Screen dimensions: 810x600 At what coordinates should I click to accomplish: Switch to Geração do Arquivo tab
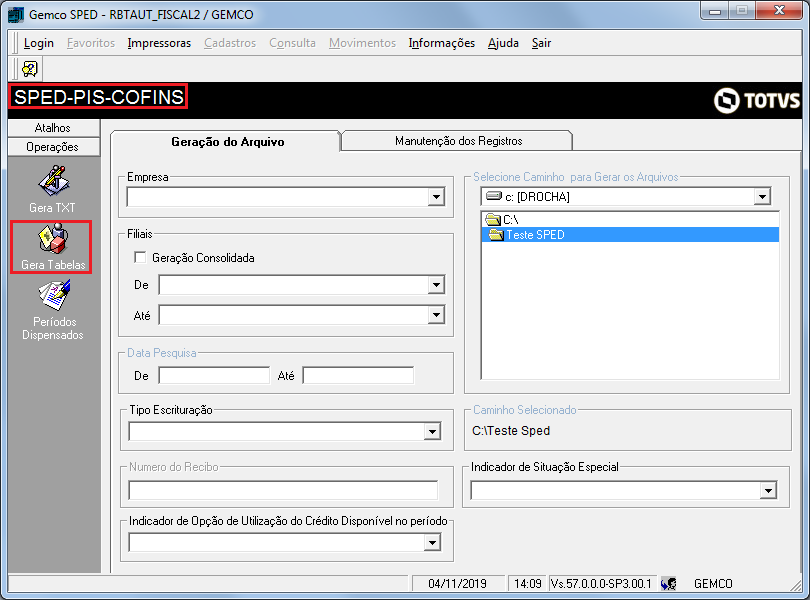coord(227,142)
